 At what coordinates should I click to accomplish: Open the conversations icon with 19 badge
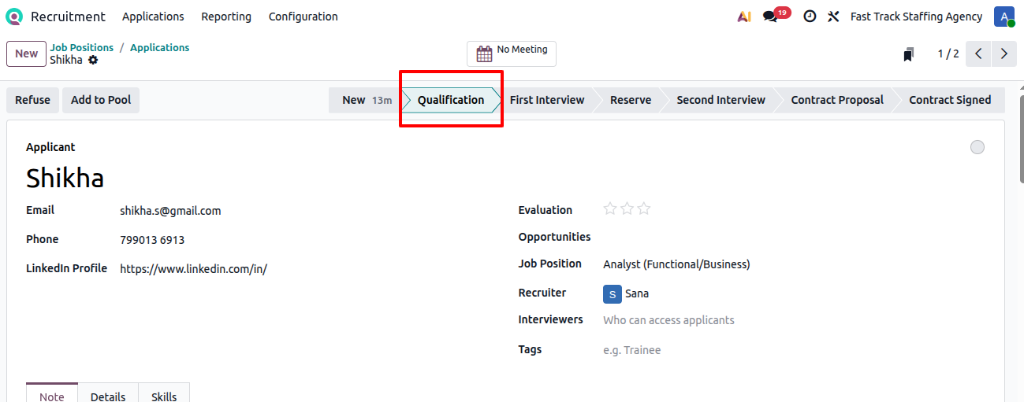(770, 17)
